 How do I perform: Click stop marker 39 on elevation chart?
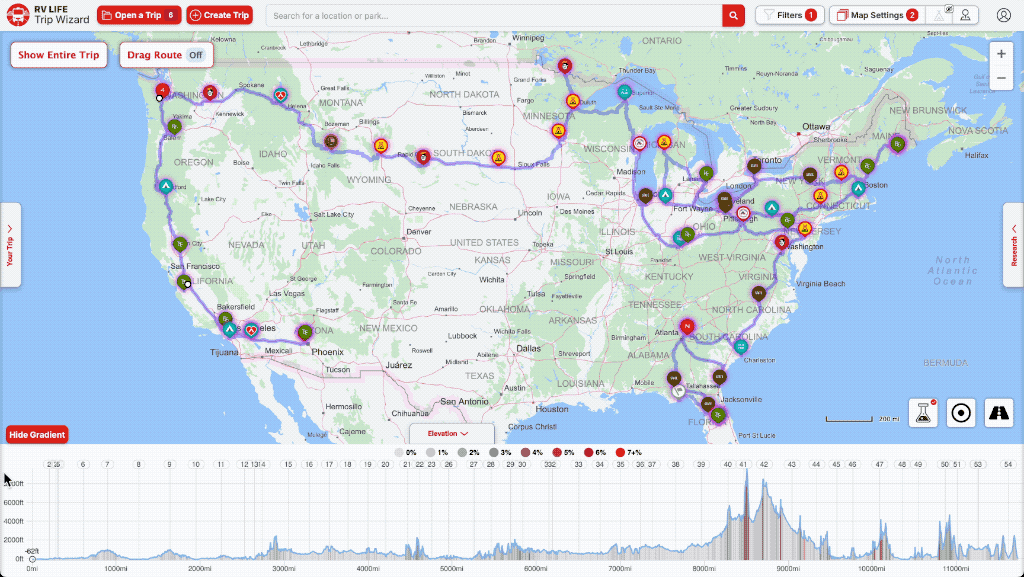tap(701, 465)
